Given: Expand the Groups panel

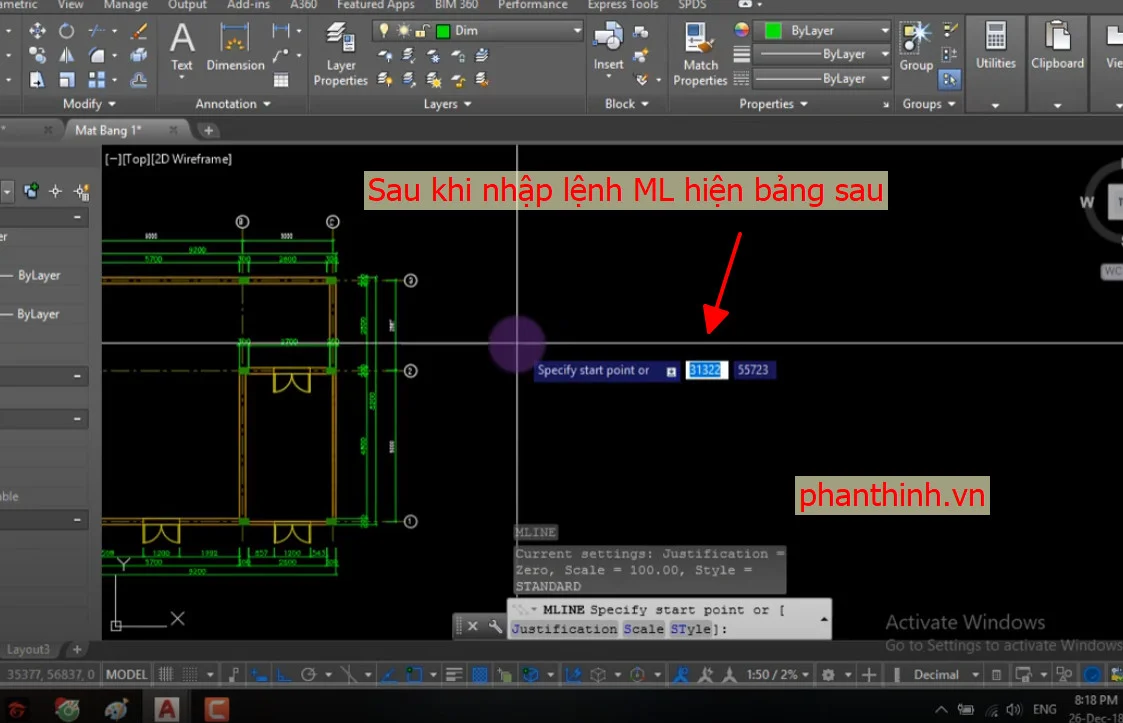Looking at the screenshot, I should (929, 104).
